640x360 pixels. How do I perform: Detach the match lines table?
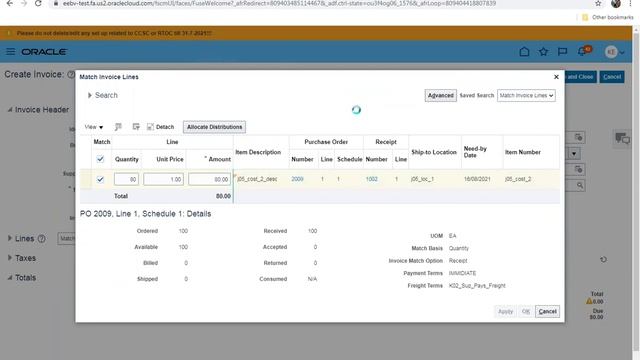[160, 127]
